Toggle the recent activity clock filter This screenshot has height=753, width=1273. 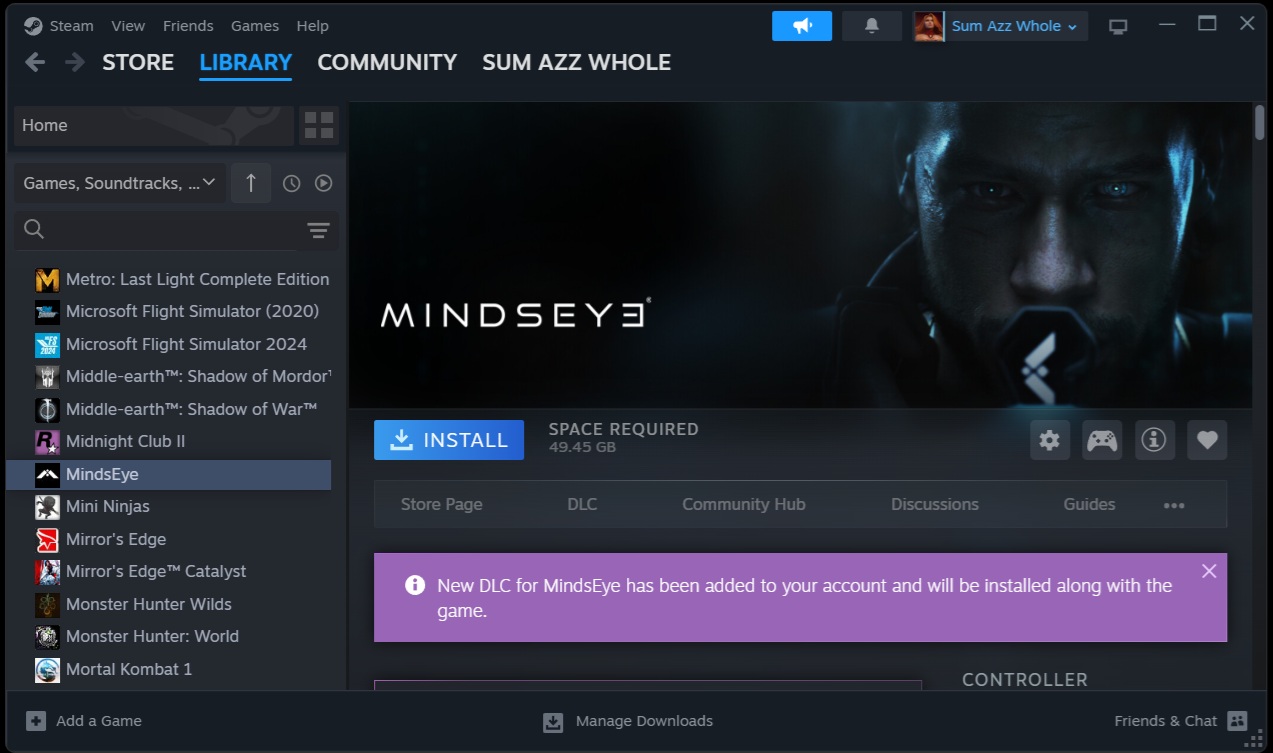[291, 183]
